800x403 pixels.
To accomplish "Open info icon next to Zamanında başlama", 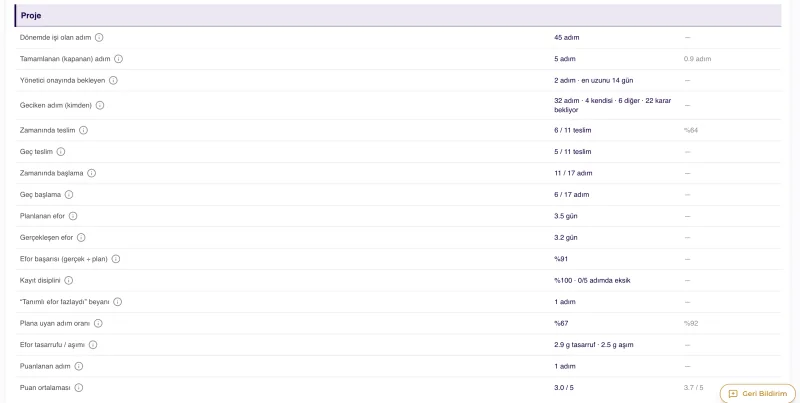I will (x=91, y=173).
